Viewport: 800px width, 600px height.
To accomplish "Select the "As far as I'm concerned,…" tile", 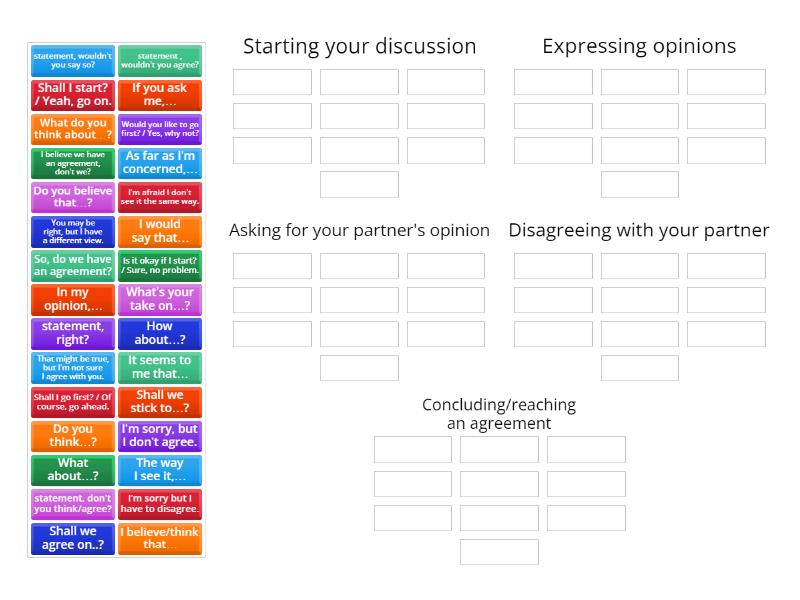I will pyautogui.click(x=160, y=163).
